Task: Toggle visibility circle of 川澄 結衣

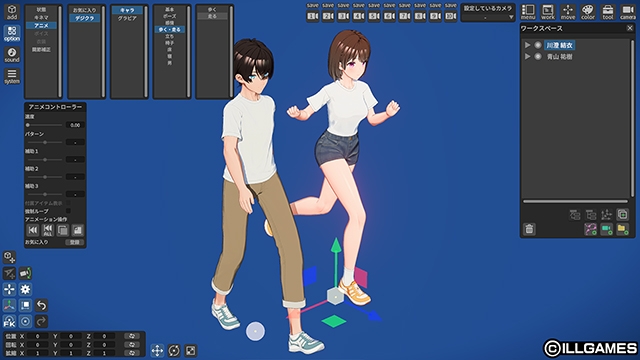Action: click(x=538, y=45)
